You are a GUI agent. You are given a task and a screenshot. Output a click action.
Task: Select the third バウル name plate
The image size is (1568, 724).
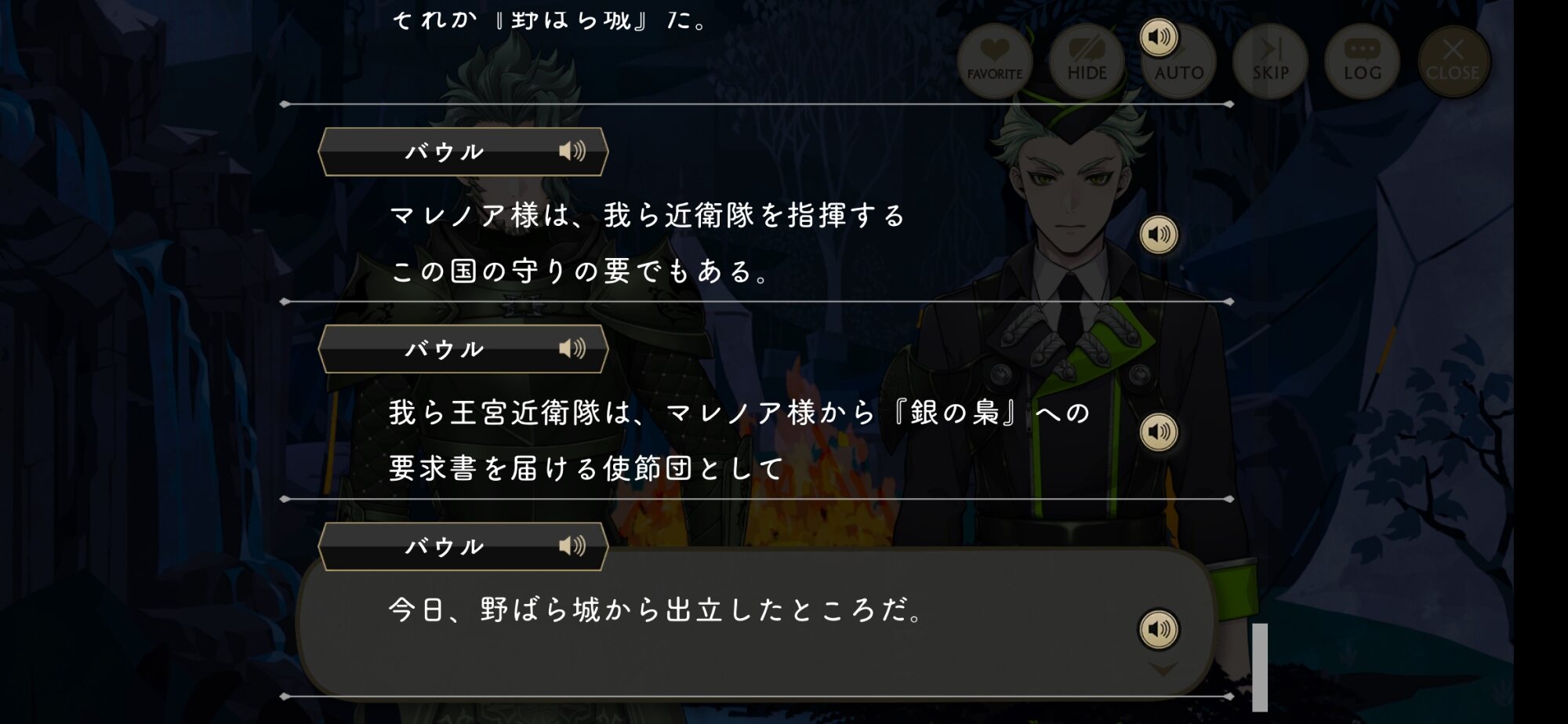pyautogui.click(x=463, y=546)
